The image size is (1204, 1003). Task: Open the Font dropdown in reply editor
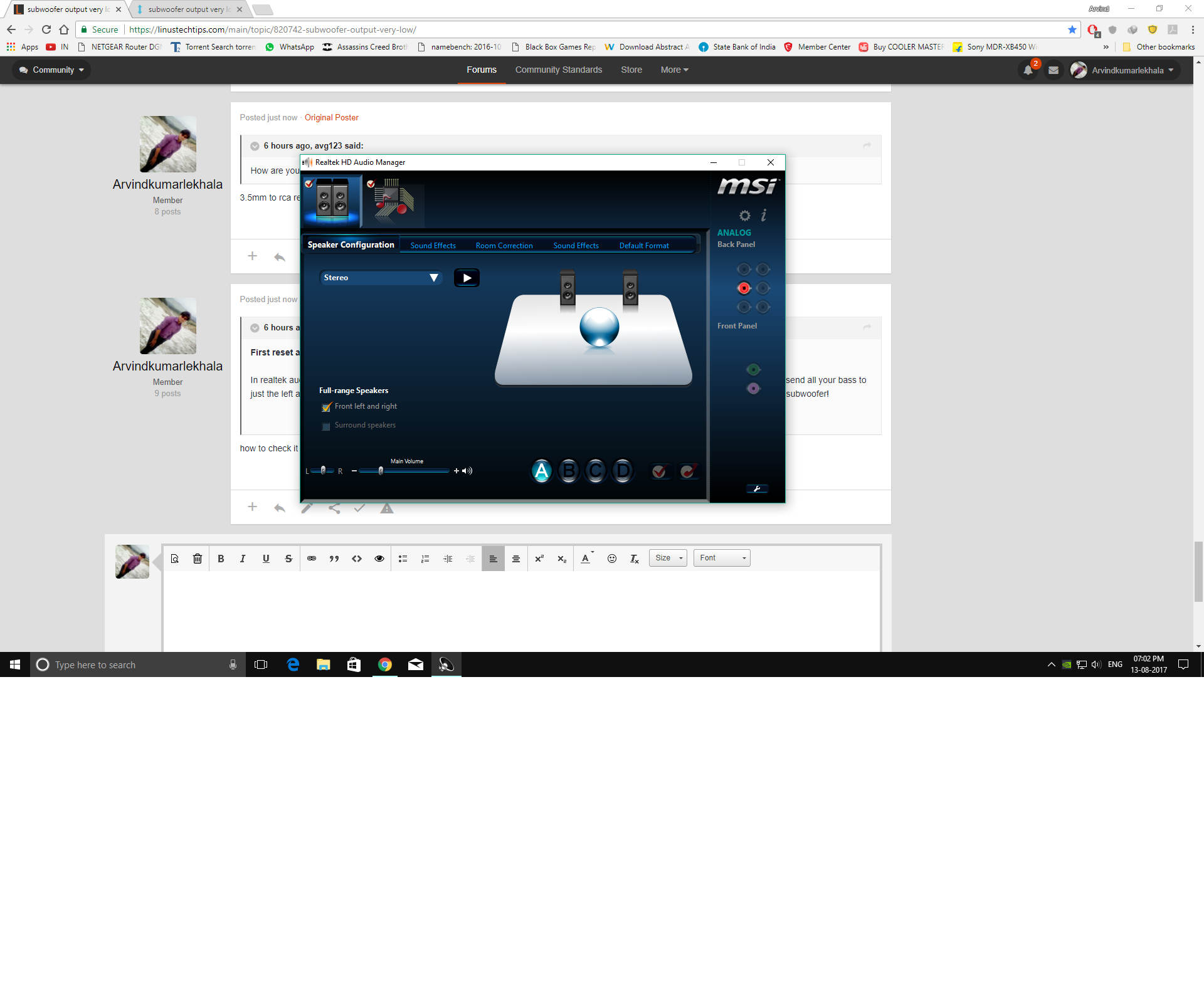(x=722, y=557)
